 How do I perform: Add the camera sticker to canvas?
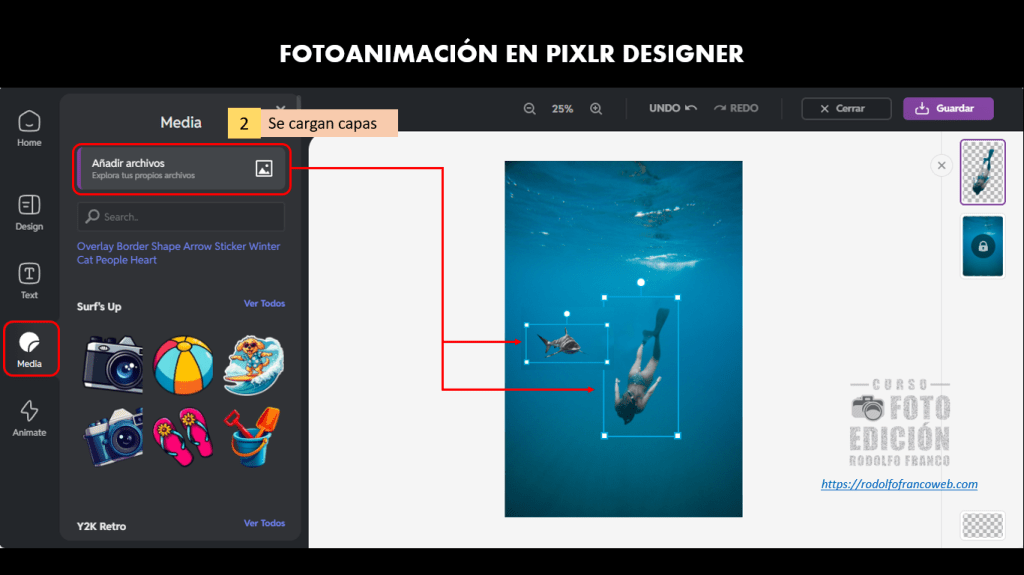coord(112,363)
